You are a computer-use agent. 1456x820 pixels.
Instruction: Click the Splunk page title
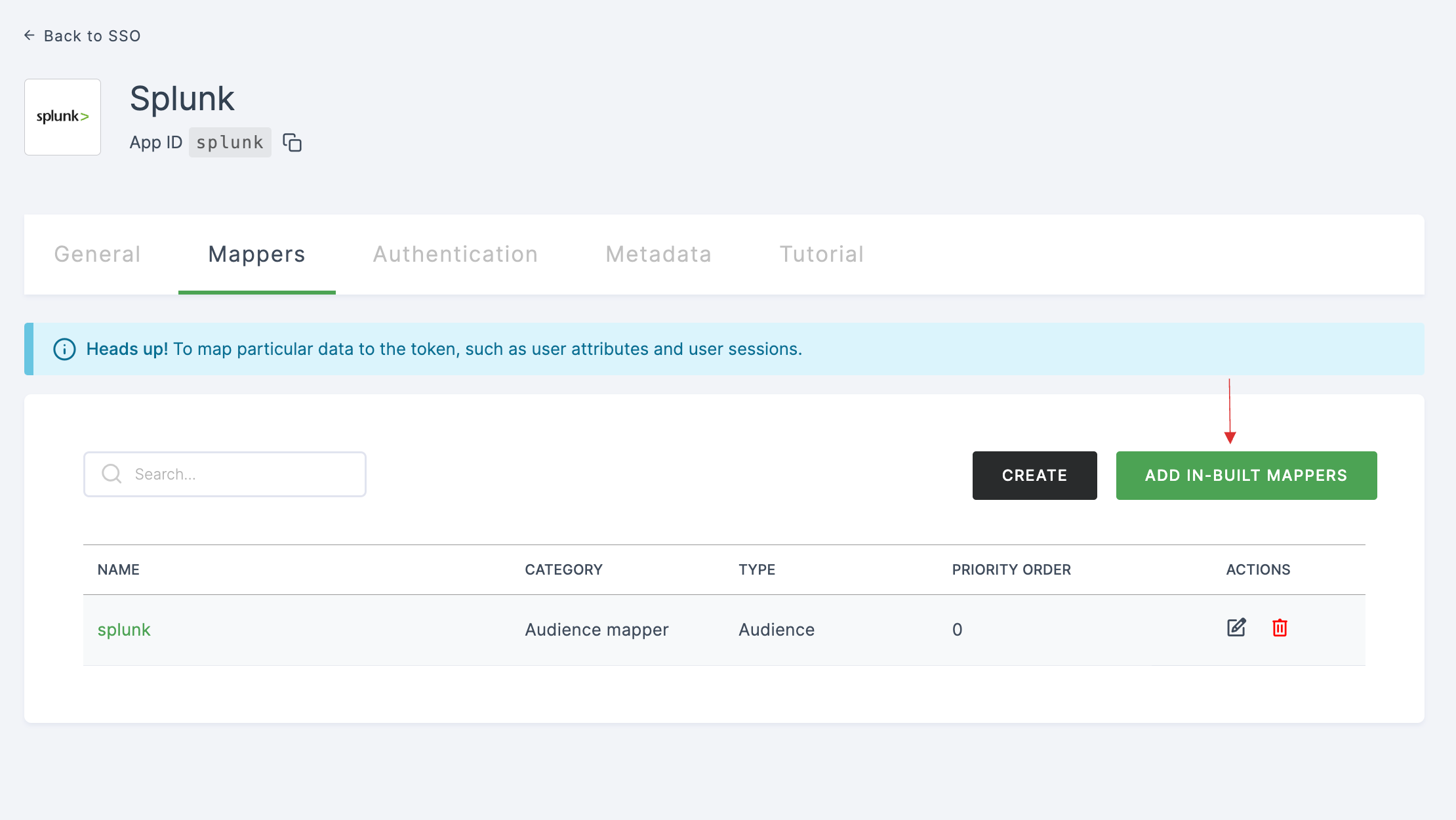click(182, 99)
